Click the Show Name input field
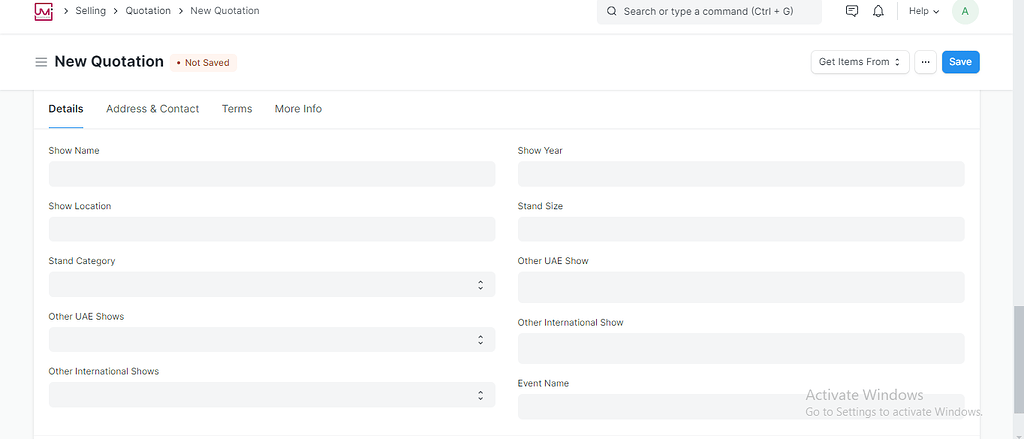Image resolution: width=1024 pixels, height=439 pixels. point(271,174)
